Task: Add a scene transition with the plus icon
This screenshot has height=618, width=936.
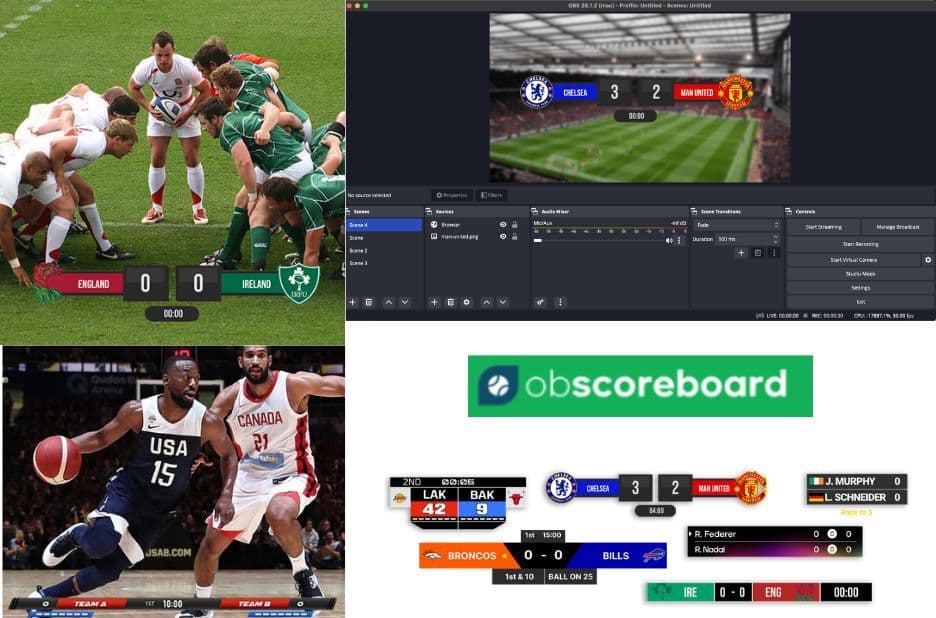Action: click(x=741, y=253)
